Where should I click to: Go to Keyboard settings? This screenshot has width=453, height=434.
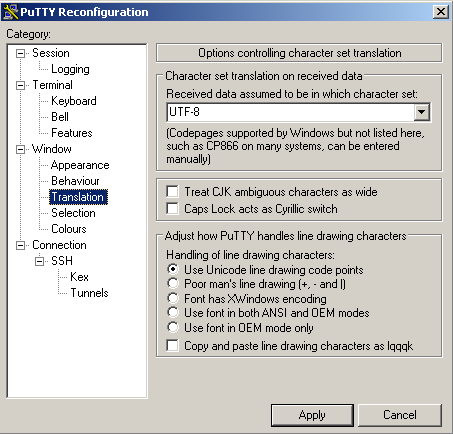click(x=74, y=101)
